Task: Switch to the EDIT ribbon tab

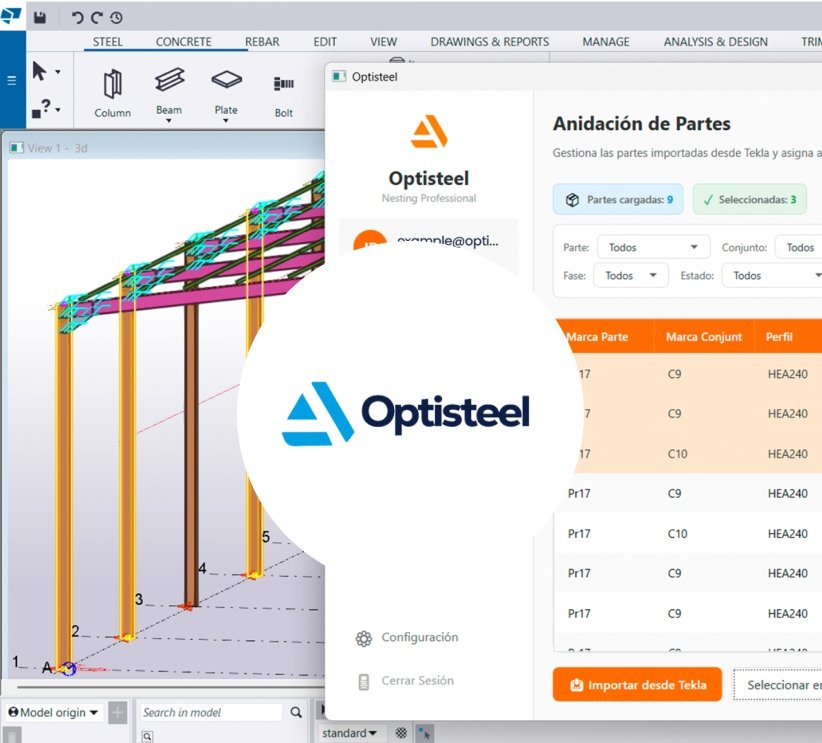Action: (325, 42)
